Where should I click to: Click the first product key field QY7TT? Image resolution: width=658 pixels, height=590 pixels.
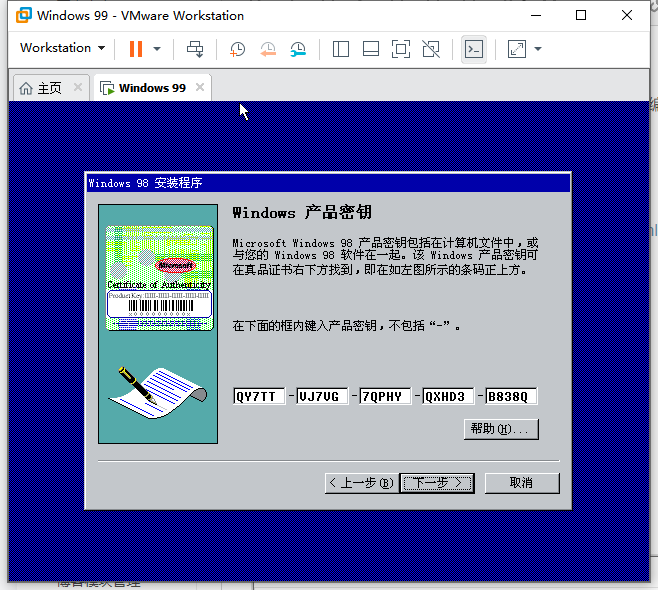click(x=259, y=396)
